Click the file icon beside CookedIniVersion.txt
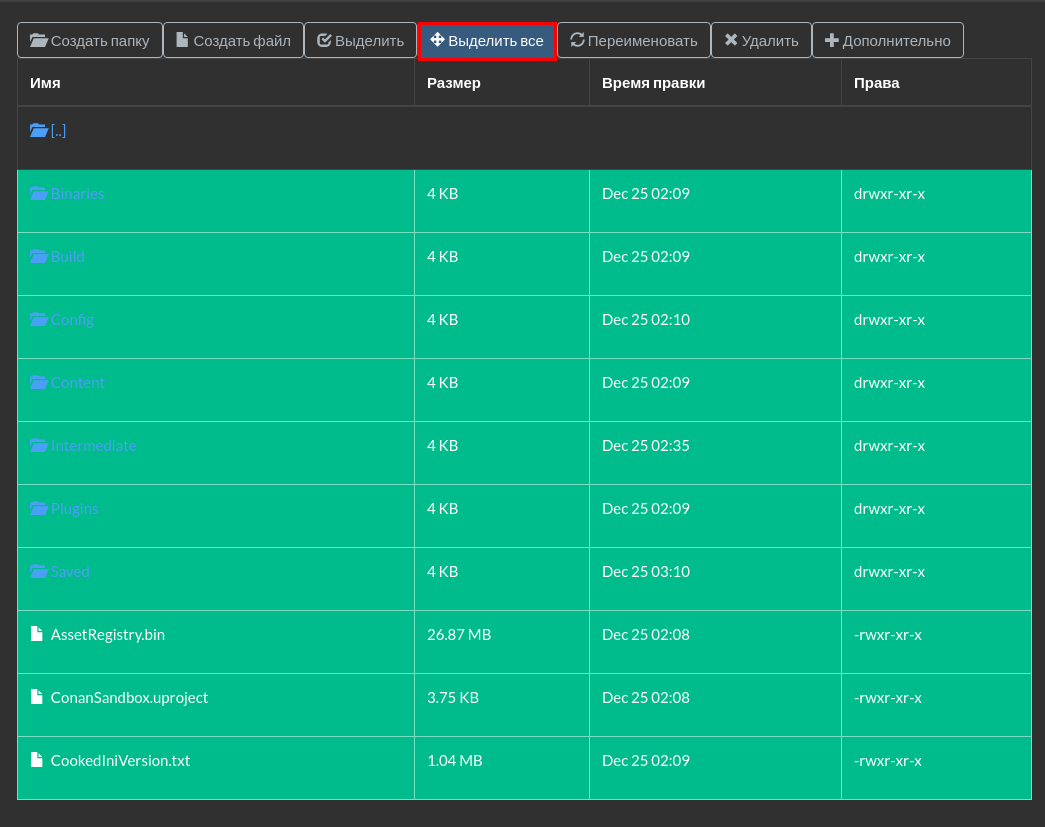The width and height of the screenshot is (1045, 827). (x=37, y=760)
